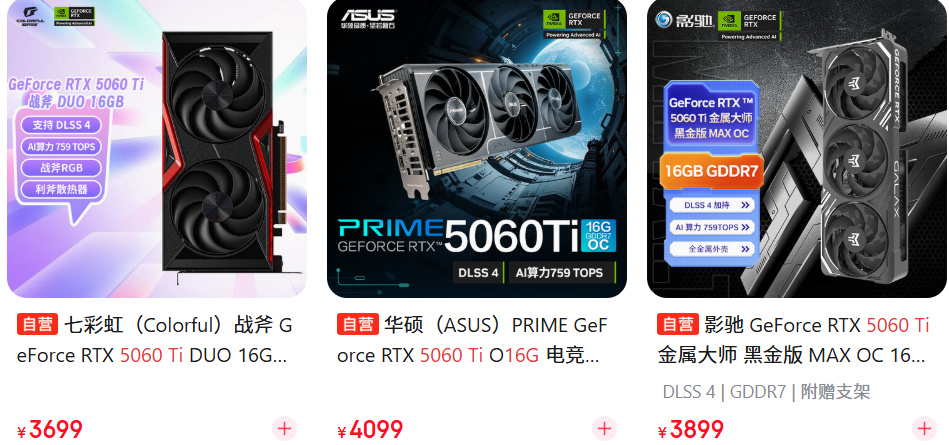Viewport: 949px width, 445px height.
Task: Open 七彩虹 Colorful 战斧 product title
Action: coord(155,340)
